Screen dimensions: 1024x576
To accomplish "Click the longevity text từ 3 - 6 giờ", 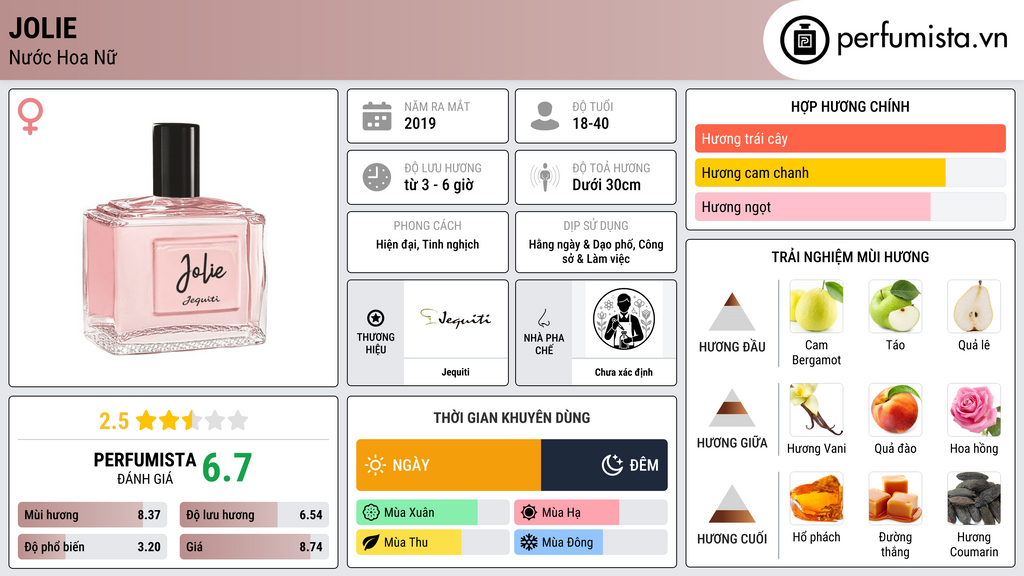I will pos(438,185).
